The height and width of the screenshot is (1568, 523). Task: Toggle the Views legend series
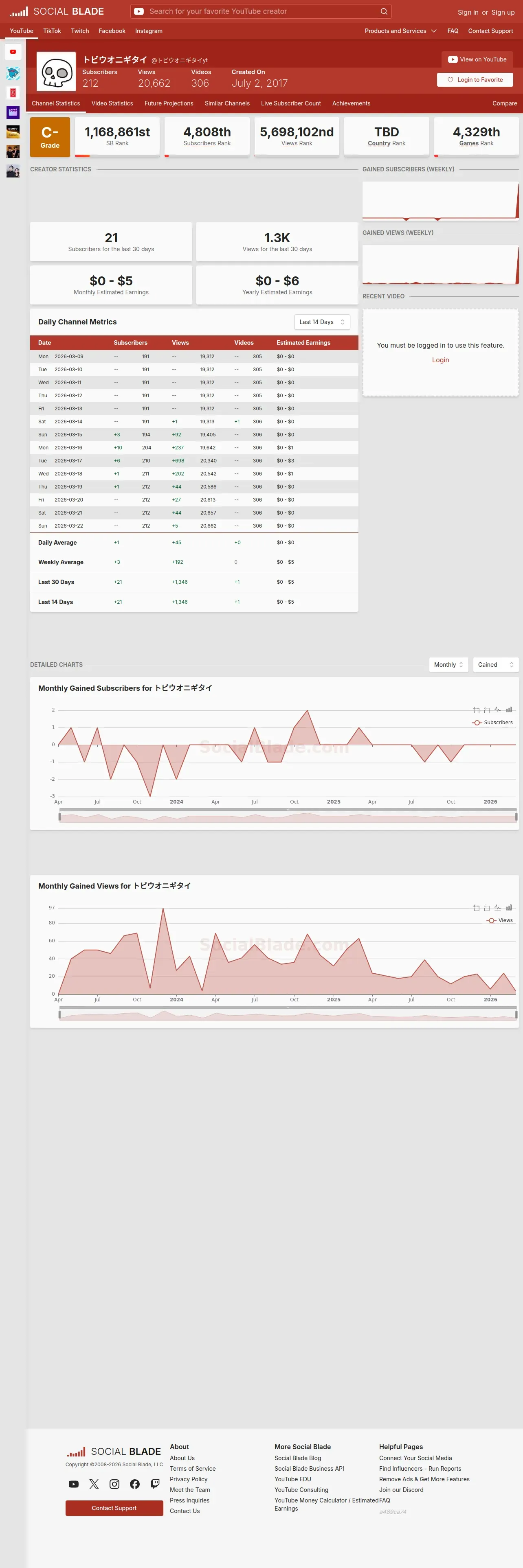[500, 920]
